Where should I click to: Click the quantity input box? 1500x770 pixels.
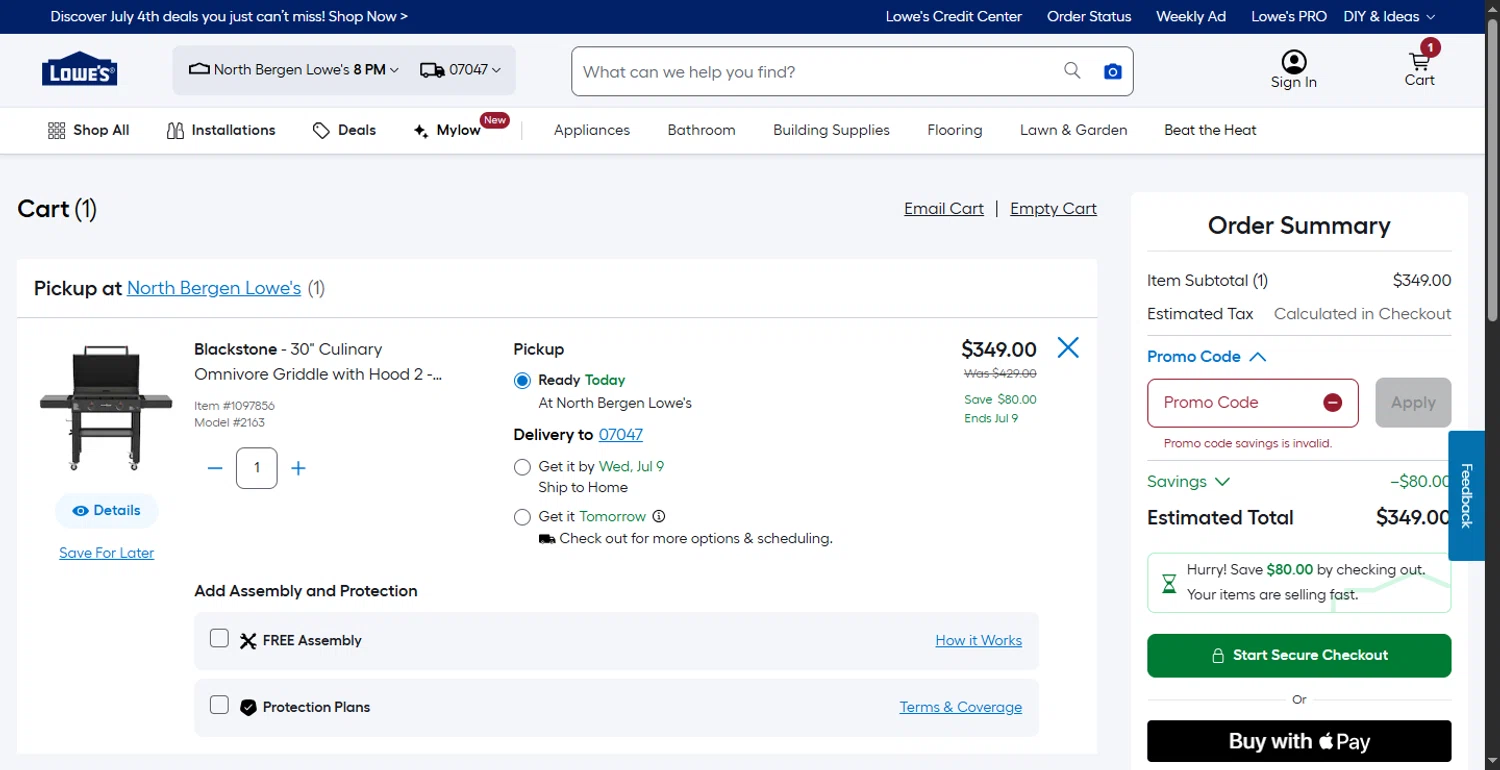coord(256,468)
